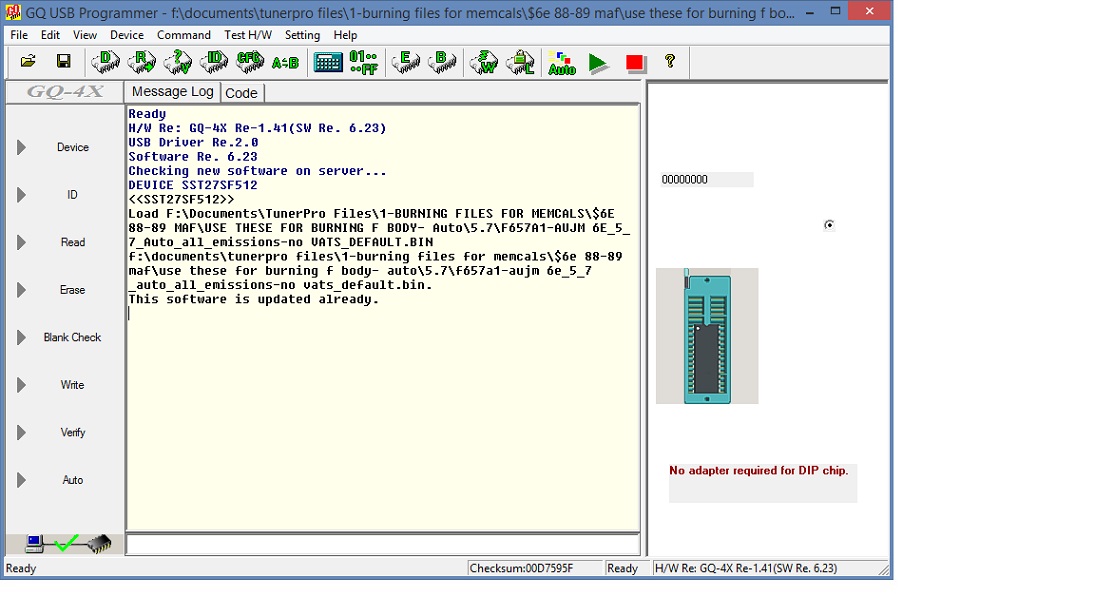
Task: Close the GQ USB Programmer window
Action: [x=869, y=10]
